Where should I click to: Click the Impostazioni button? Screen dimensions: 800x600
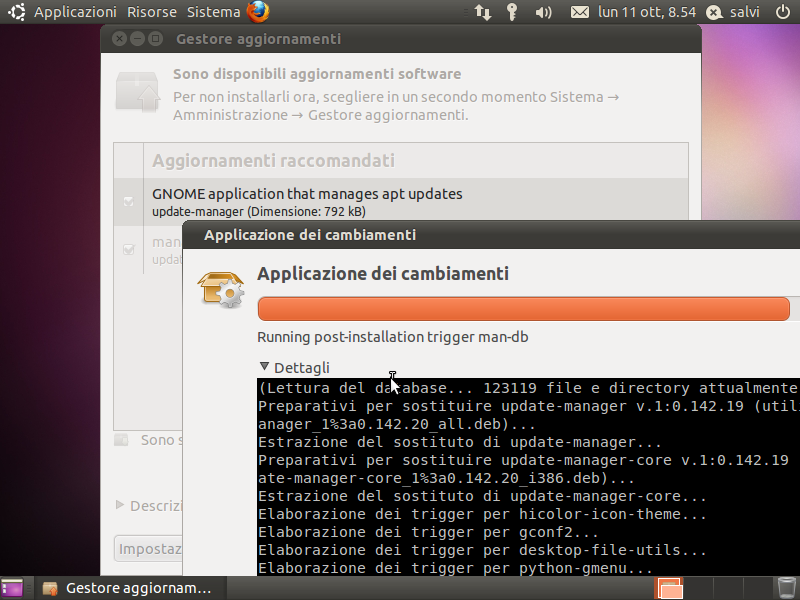(x=148, y=549)
